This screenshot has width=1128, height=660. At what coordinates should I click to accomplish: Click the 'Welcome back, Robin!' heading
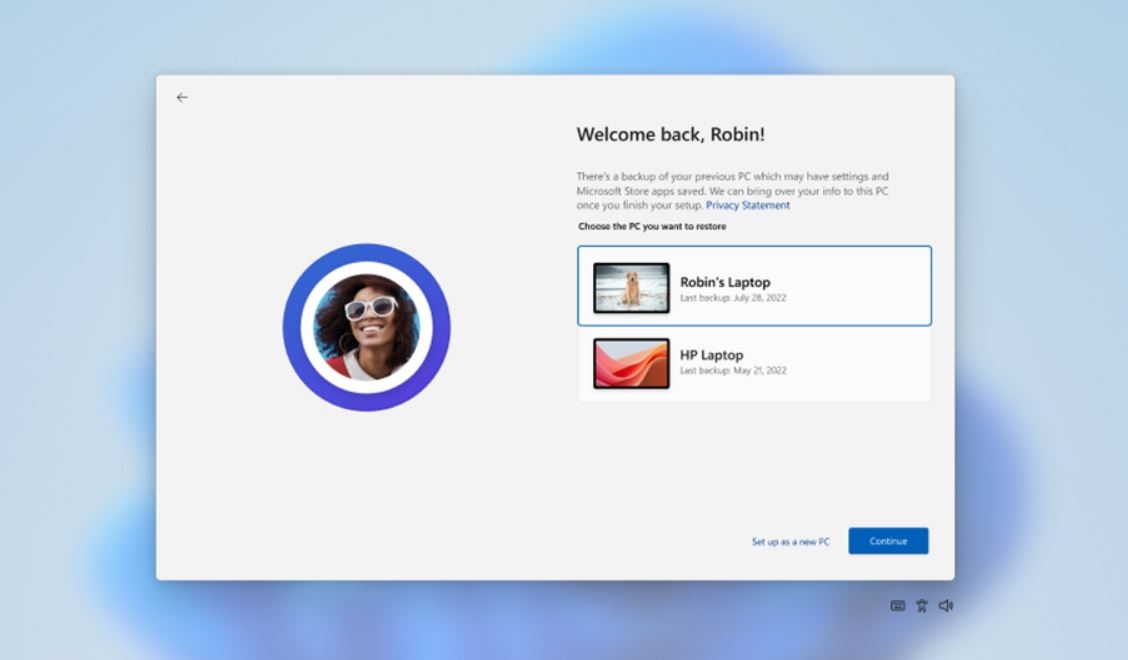pyautogui.click(x=670, y=135)
